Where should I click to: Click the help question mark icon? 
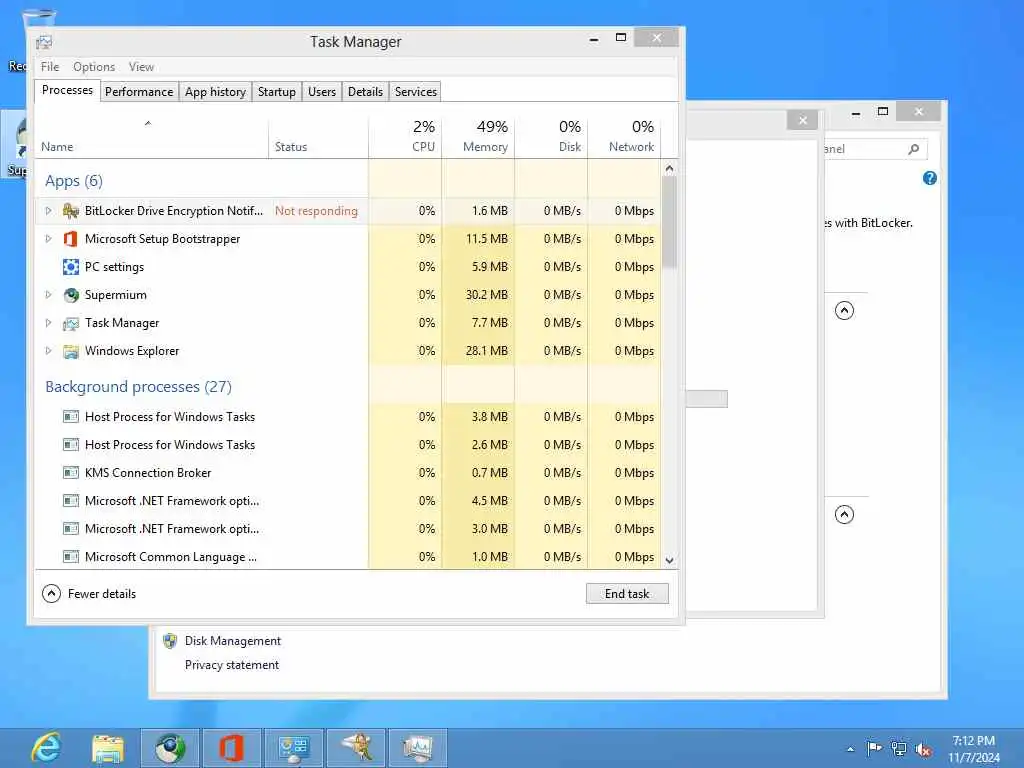click(x=930, y=178)
